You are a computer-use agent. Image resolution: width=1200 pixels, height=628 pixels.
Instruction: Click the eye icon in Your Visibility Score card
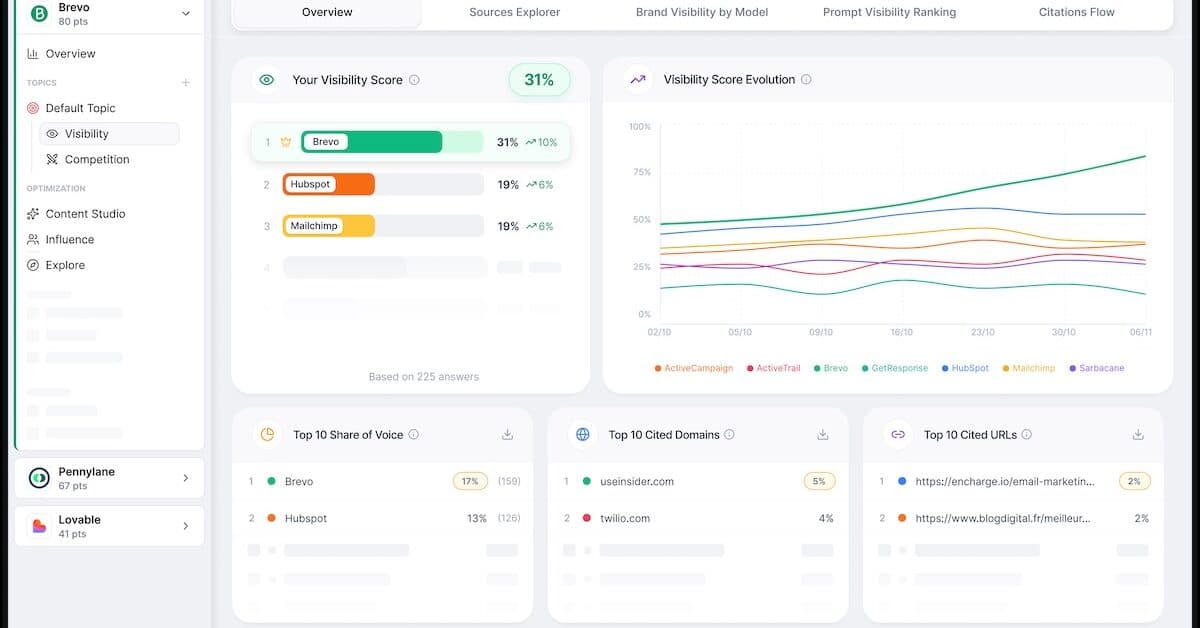pyautogui.click(x=266, y=80)
